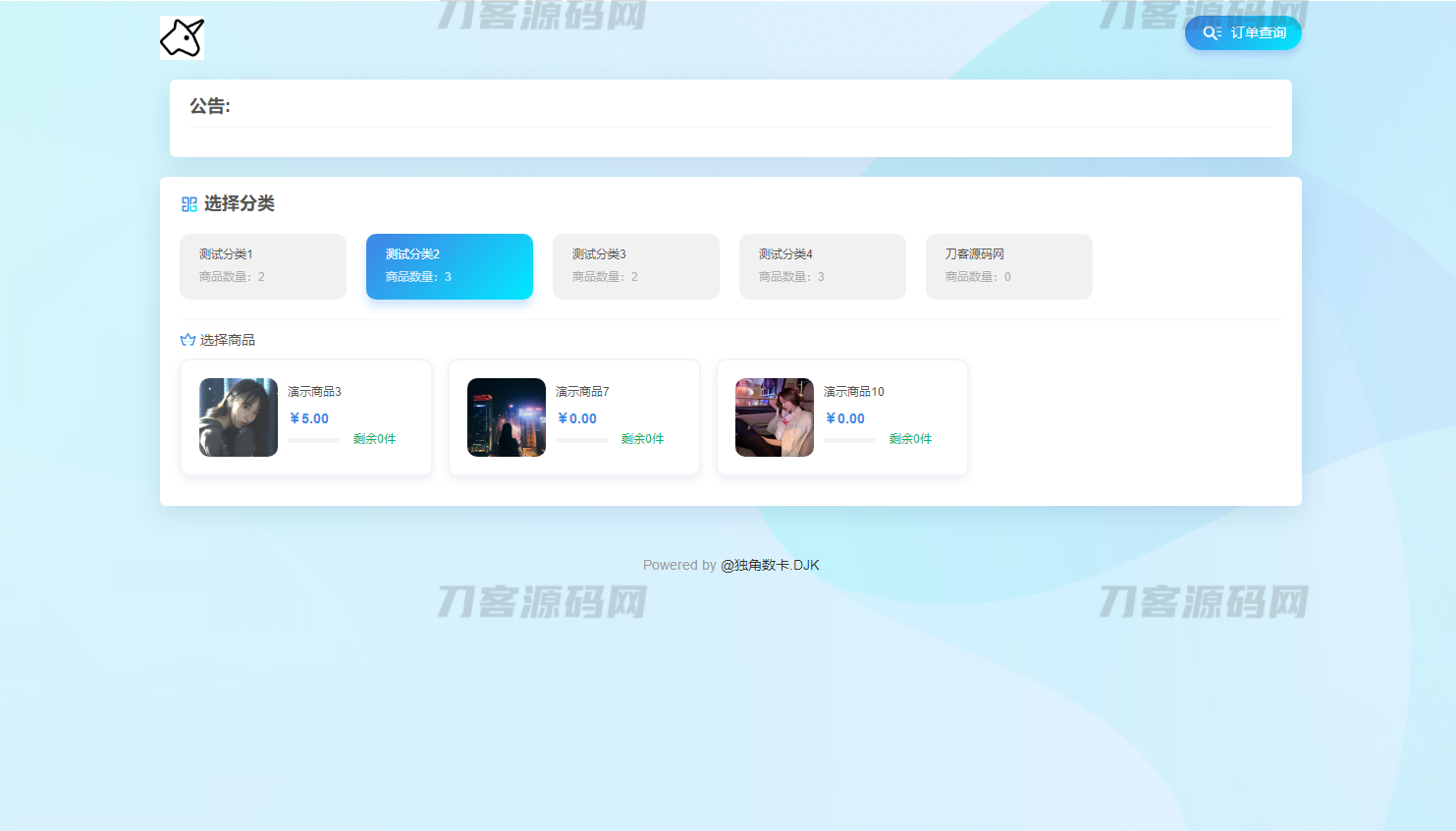Click the ¥5.00 price of 演示商品3
Screen dimensions: 1456x831
[x=309, y=418]
